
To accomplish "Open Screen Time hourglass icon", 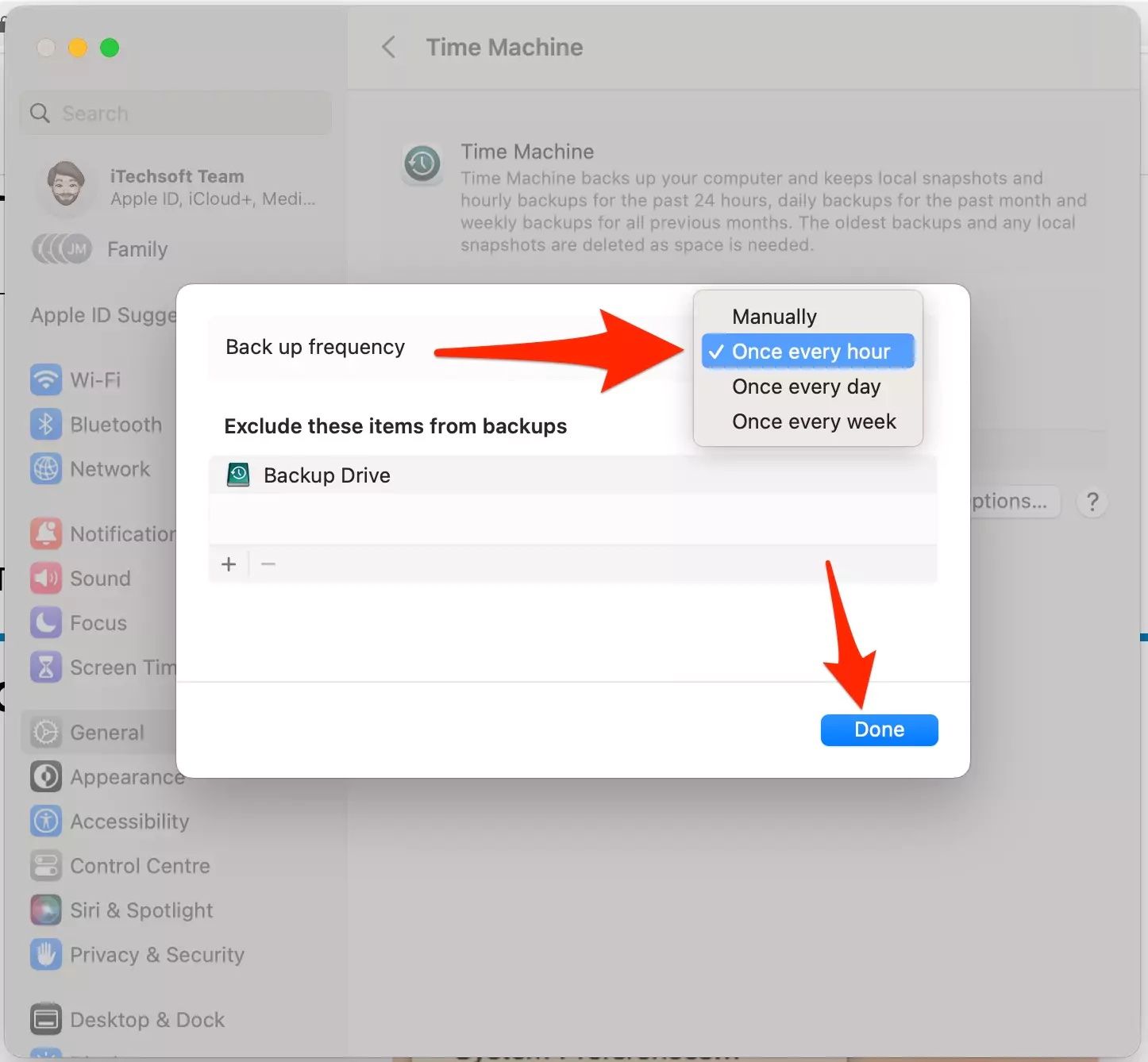I will pos(46,668).
